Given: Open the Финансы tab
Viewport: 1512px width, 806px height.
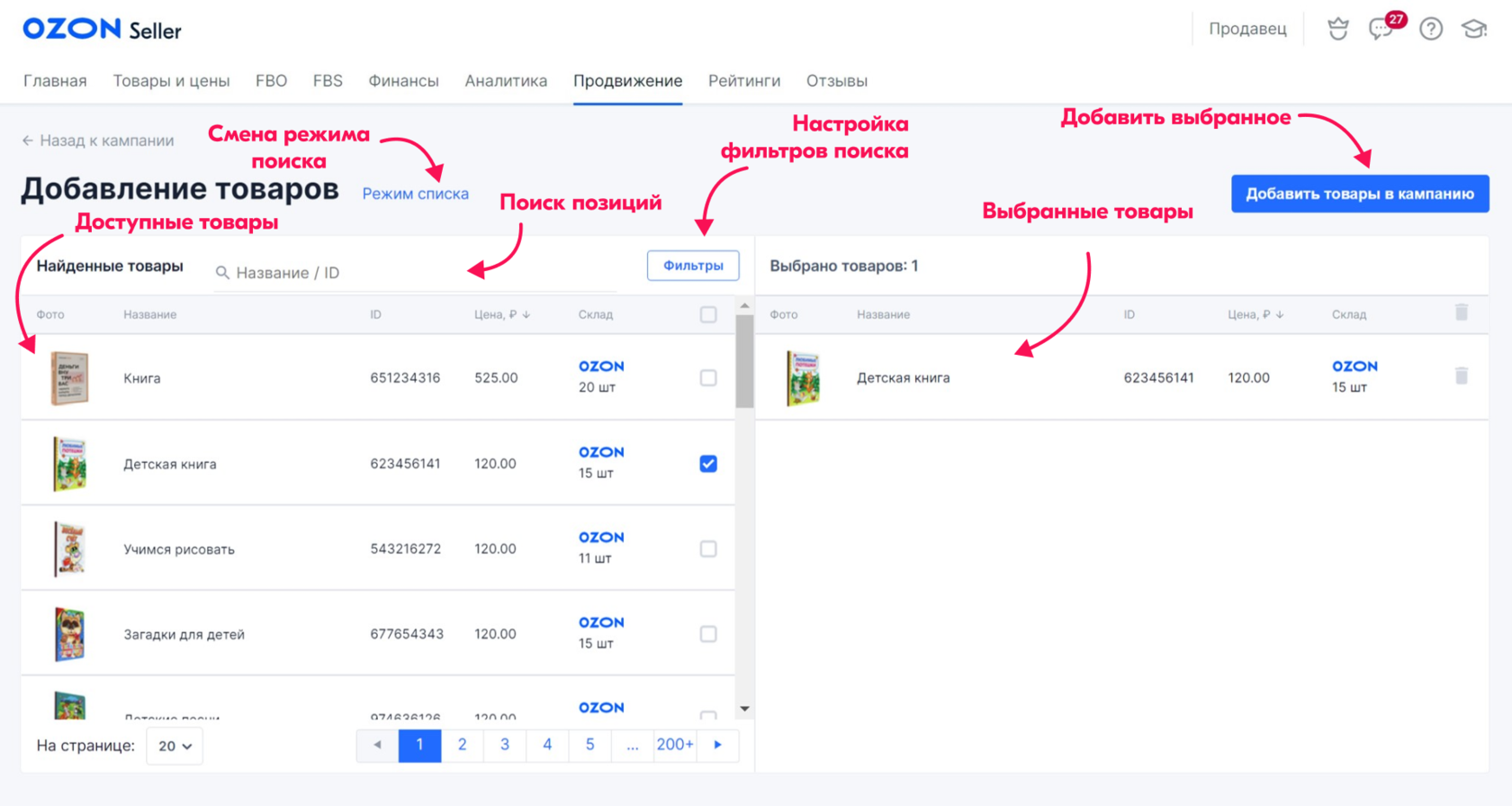Looking at the screenshot, I should (x=403, y=81).
